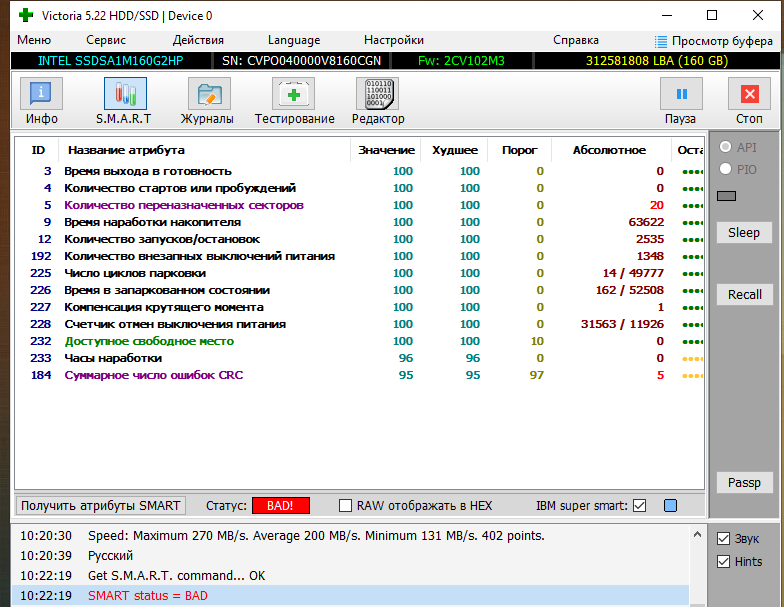Open the Инфо drive information panel

point(42,94)
